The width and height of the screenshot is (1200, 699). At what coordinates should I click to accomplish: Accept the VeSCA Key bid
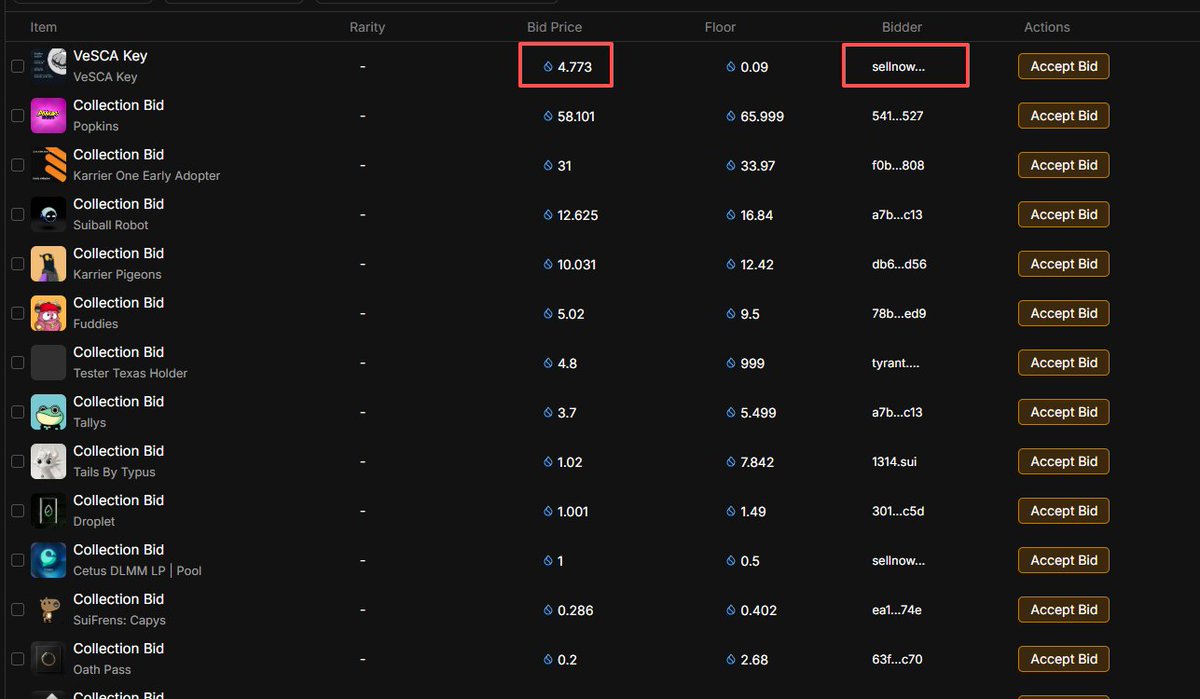point(1063,67)
